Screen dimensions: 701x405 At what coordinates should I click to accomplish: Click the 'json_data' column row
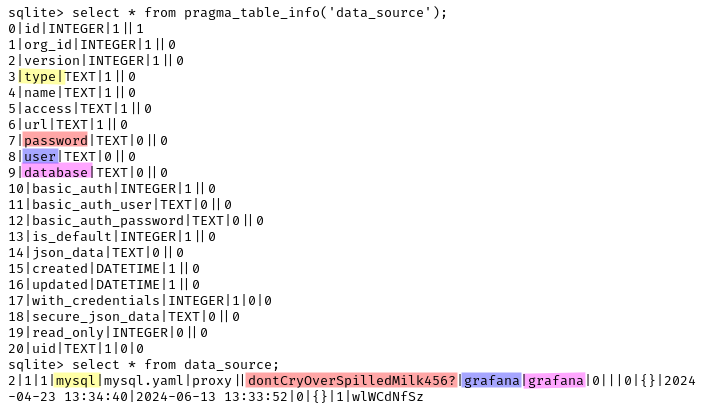tap(96, 253)
